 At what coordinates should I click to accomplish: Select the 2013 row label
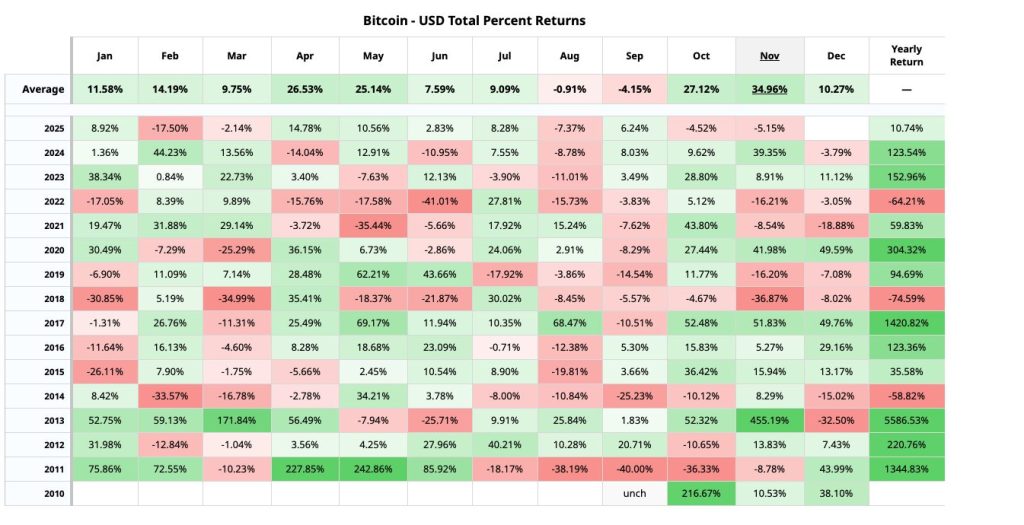(54, 421)
